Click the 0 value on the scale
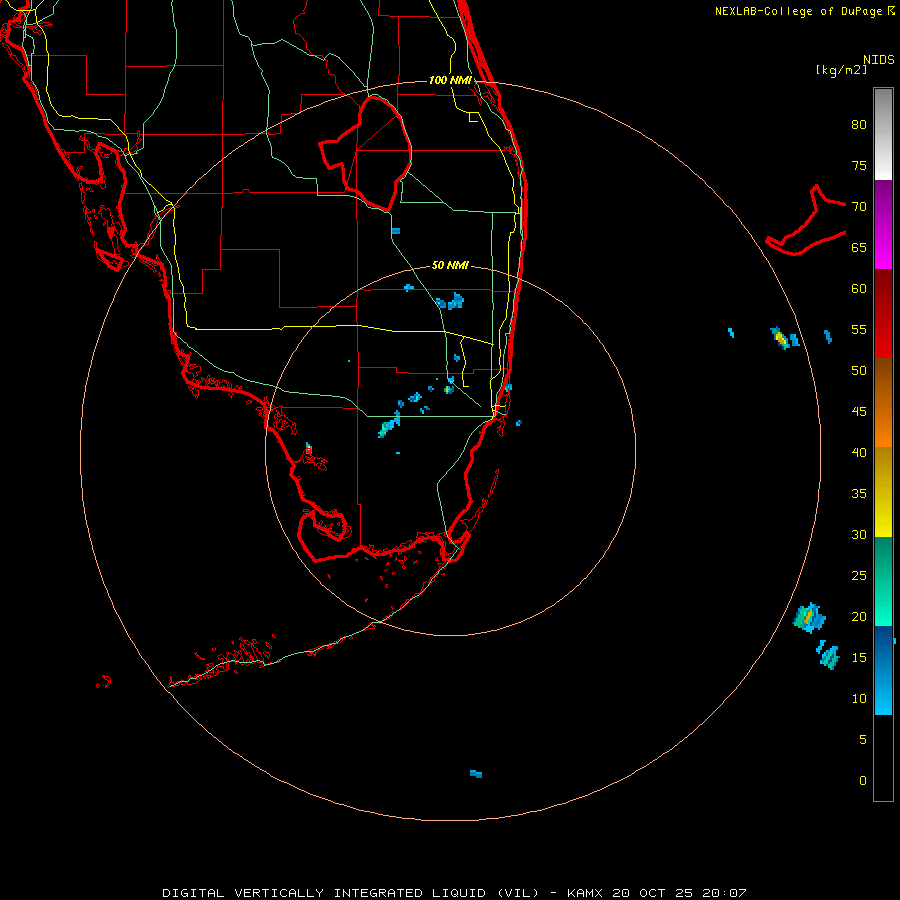The height and width of the screenshot is (900, 900). pos(863,781)
